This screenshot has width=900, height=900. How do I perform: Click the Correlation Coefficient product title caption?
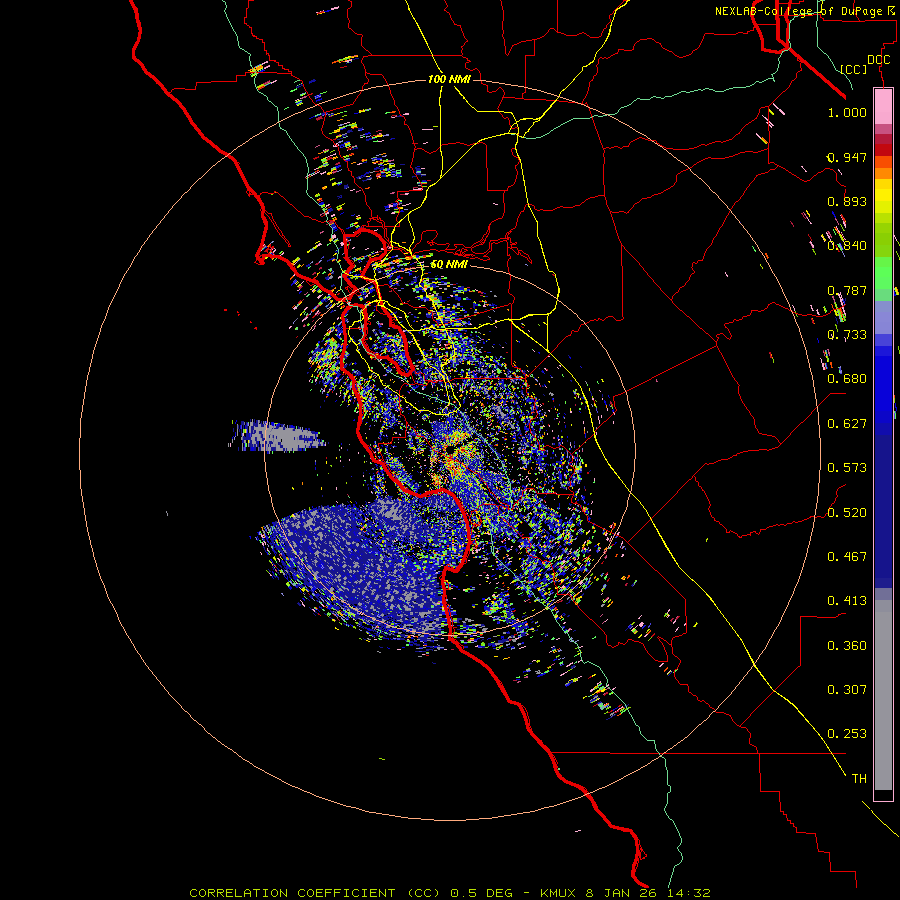450,893
